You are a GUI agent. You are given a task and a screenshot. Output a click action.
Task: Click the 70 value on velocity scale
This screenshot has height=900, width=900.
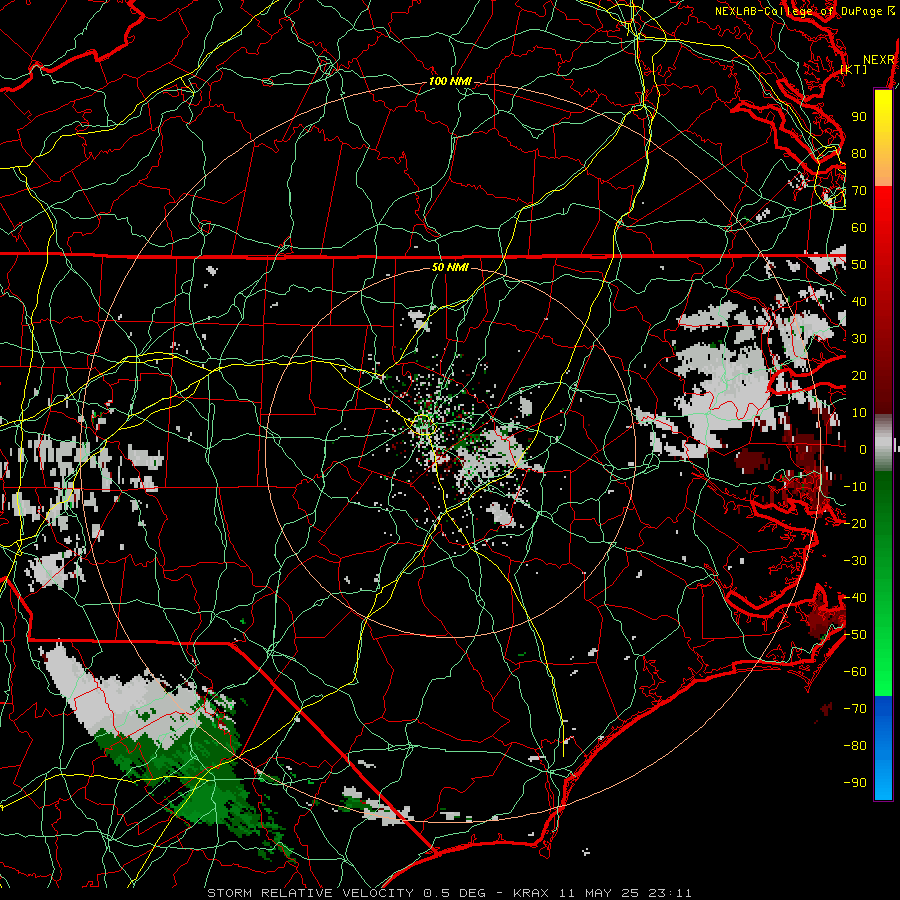(859, 191)
